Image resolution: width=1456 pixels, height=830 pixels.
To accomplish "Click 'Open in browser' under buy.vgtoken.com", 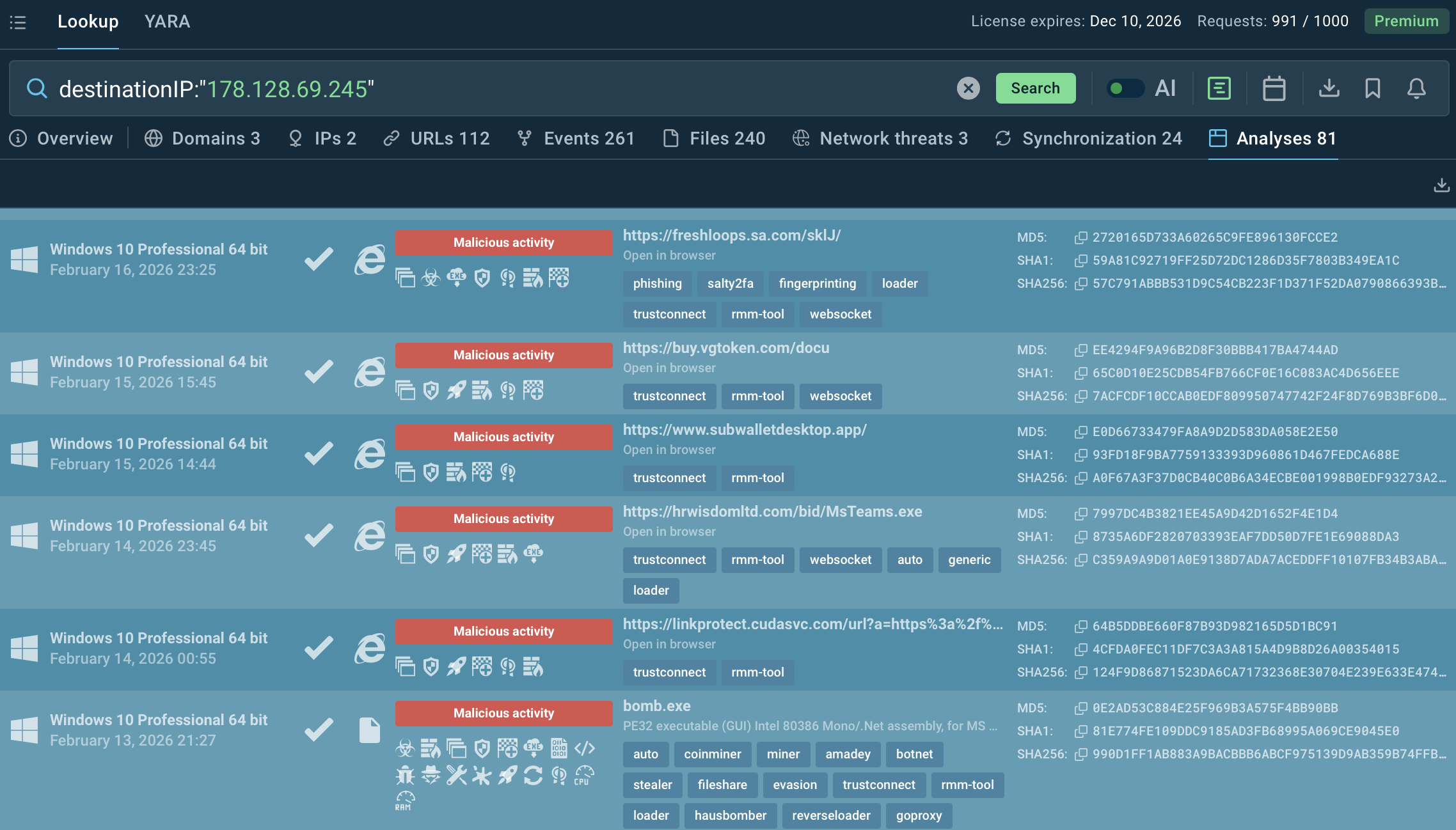I will (x=669, y=368).
